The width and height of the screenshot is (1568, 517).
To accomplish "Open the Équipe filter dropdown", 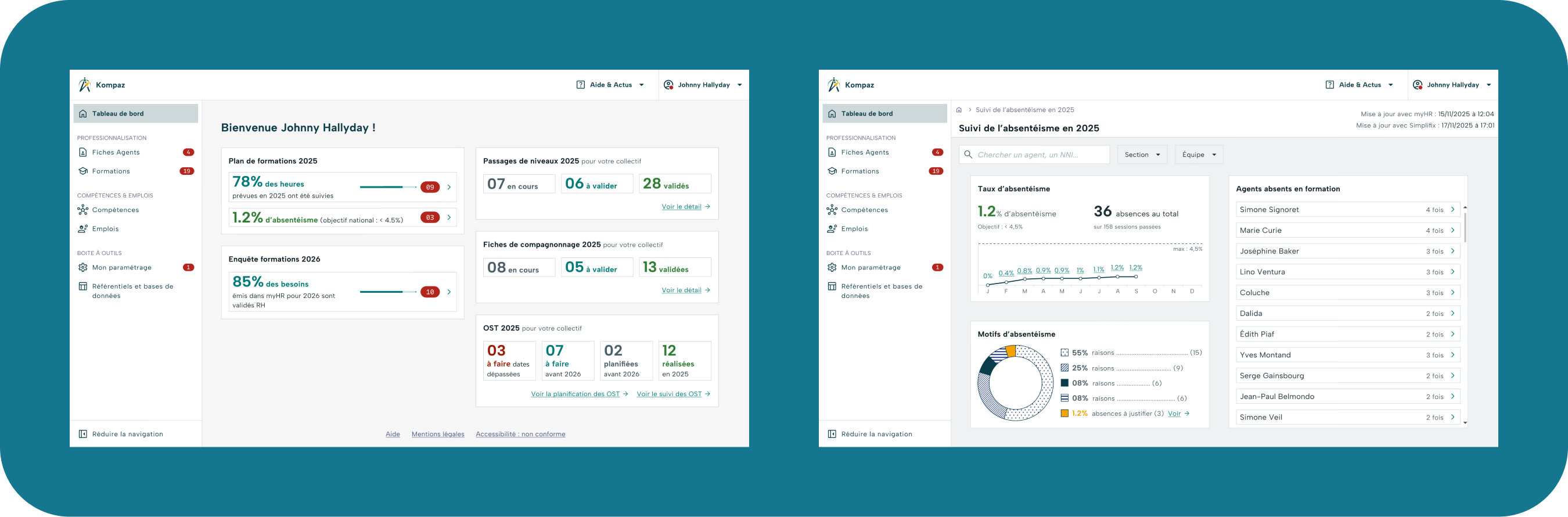I will click(x=1198, y=155).
